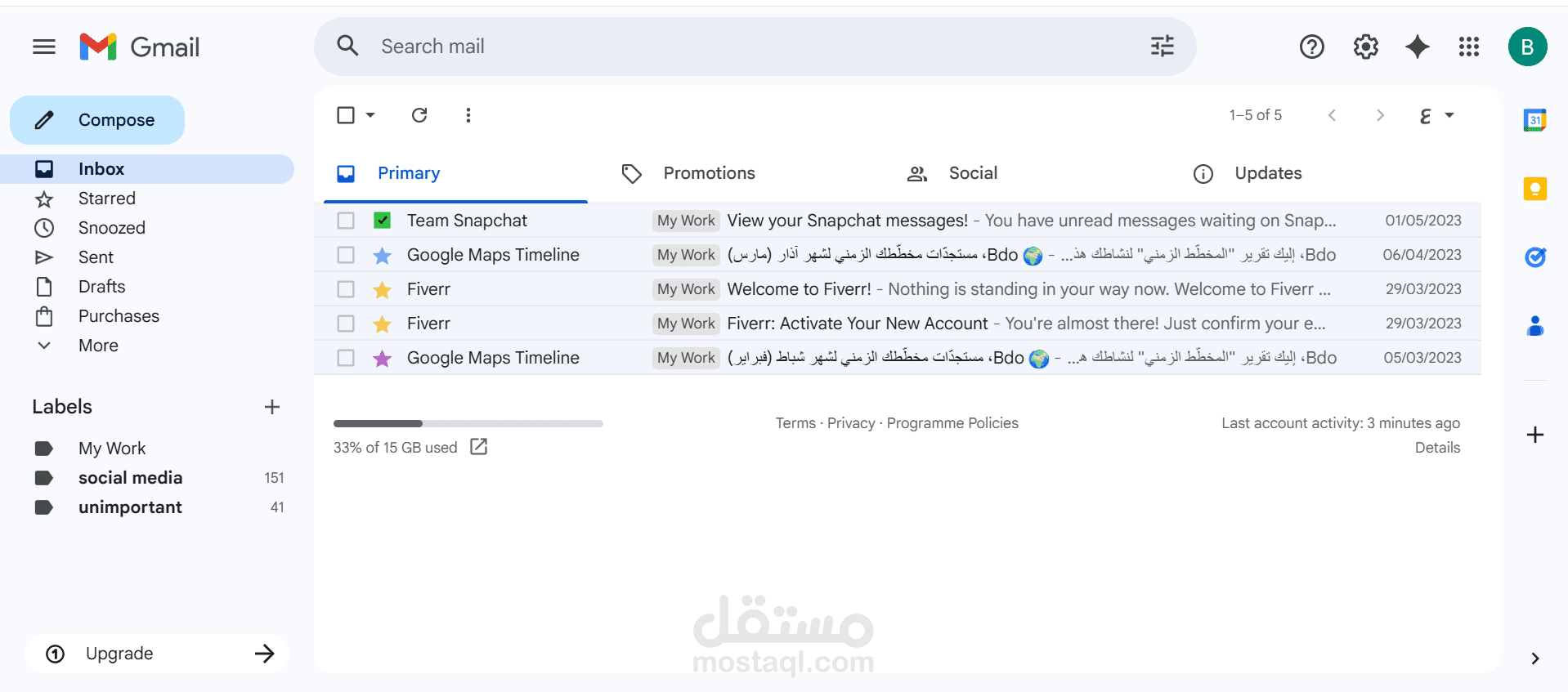Image resolution: width=1568 pixels, height=692 pixels.
Task: Open the Inbox folder
Action: [147, 169]
